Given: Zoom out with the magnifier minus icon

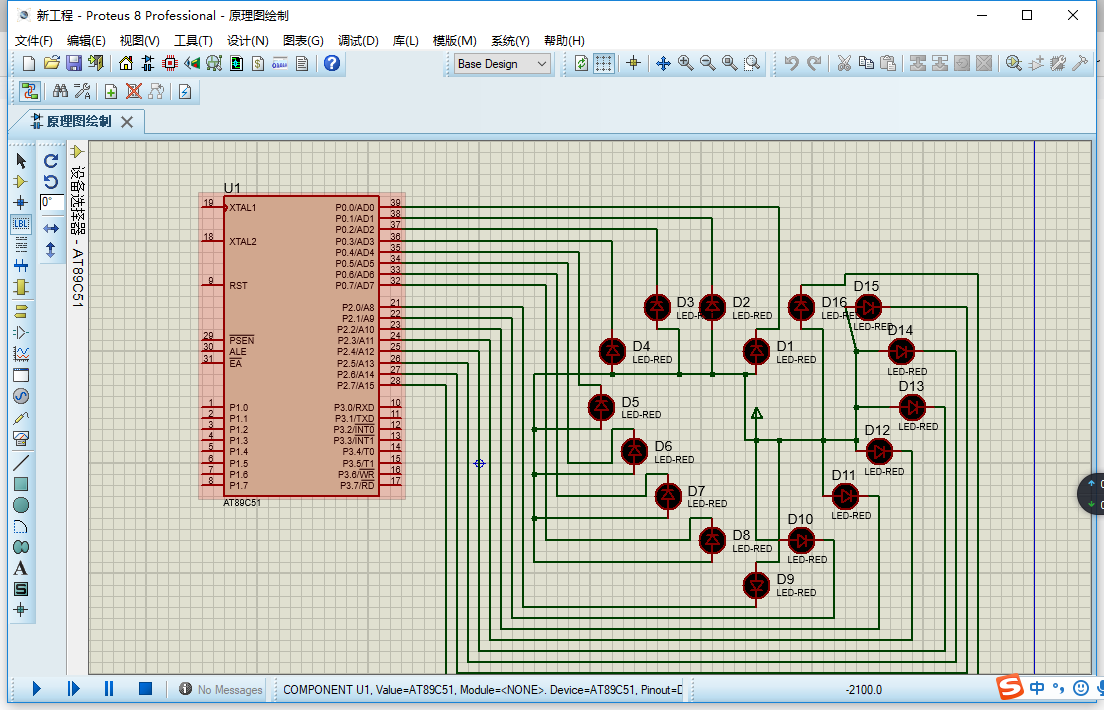Looking at the screenshot, I should [708, 63].
